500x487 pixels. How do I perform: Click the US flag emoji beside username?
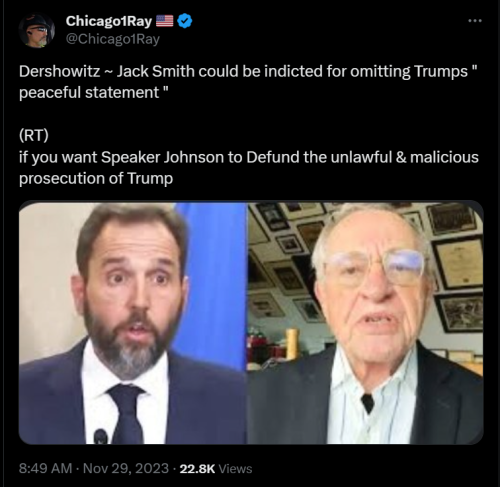165,21
